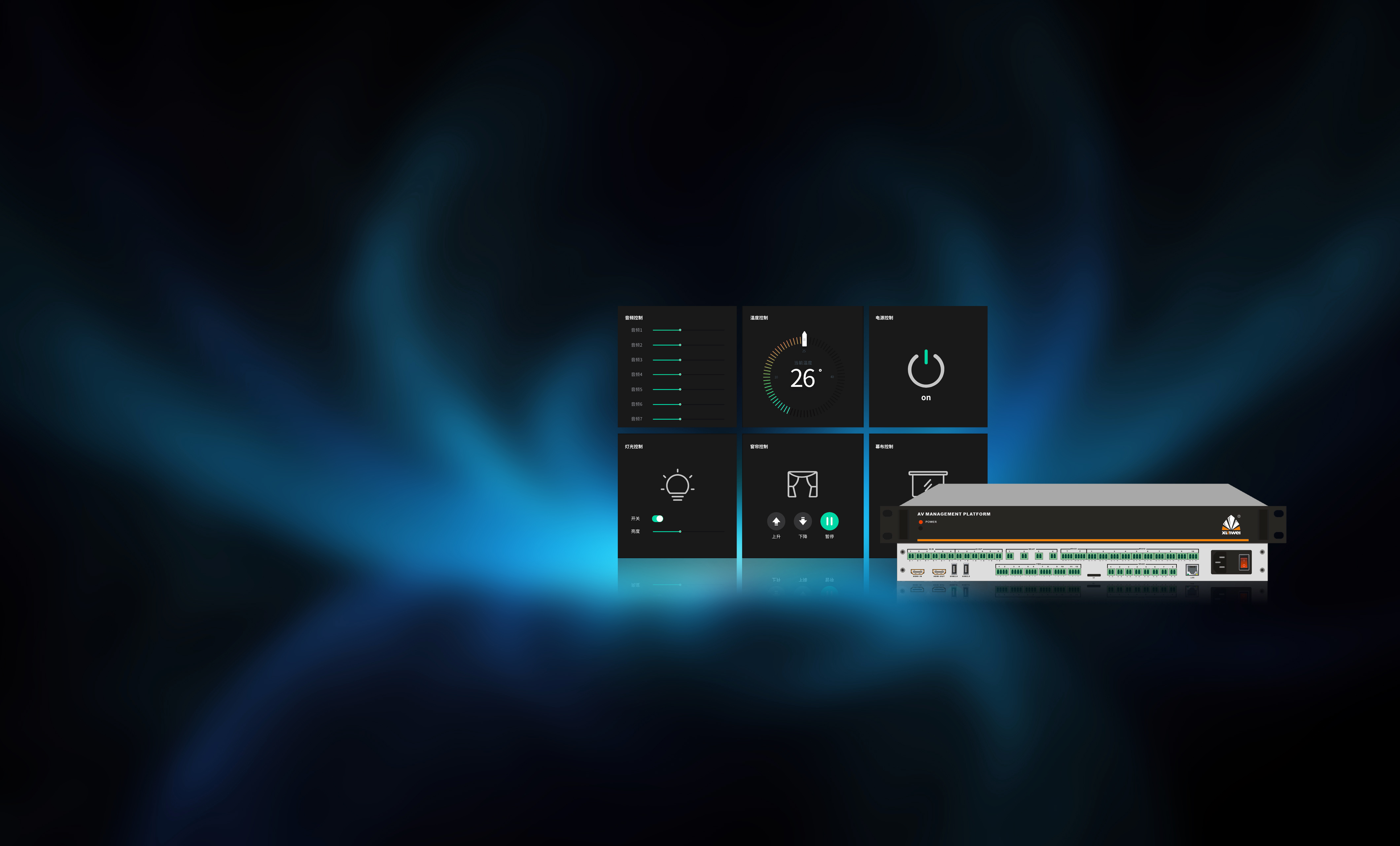Click the XLIWEI logo on the device
The height and width of the screenshot is (846, 1400).
pos(1231,525)
